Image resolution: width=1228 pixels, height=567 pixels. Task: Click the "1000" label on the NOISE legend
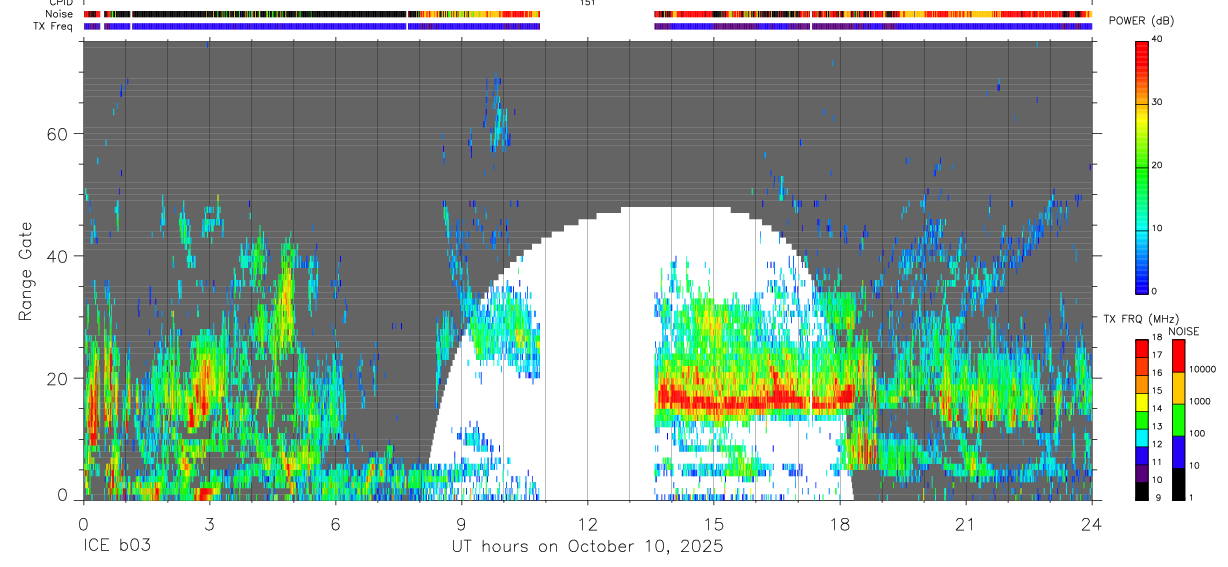pyautogui.click(x=1202, y=401)
